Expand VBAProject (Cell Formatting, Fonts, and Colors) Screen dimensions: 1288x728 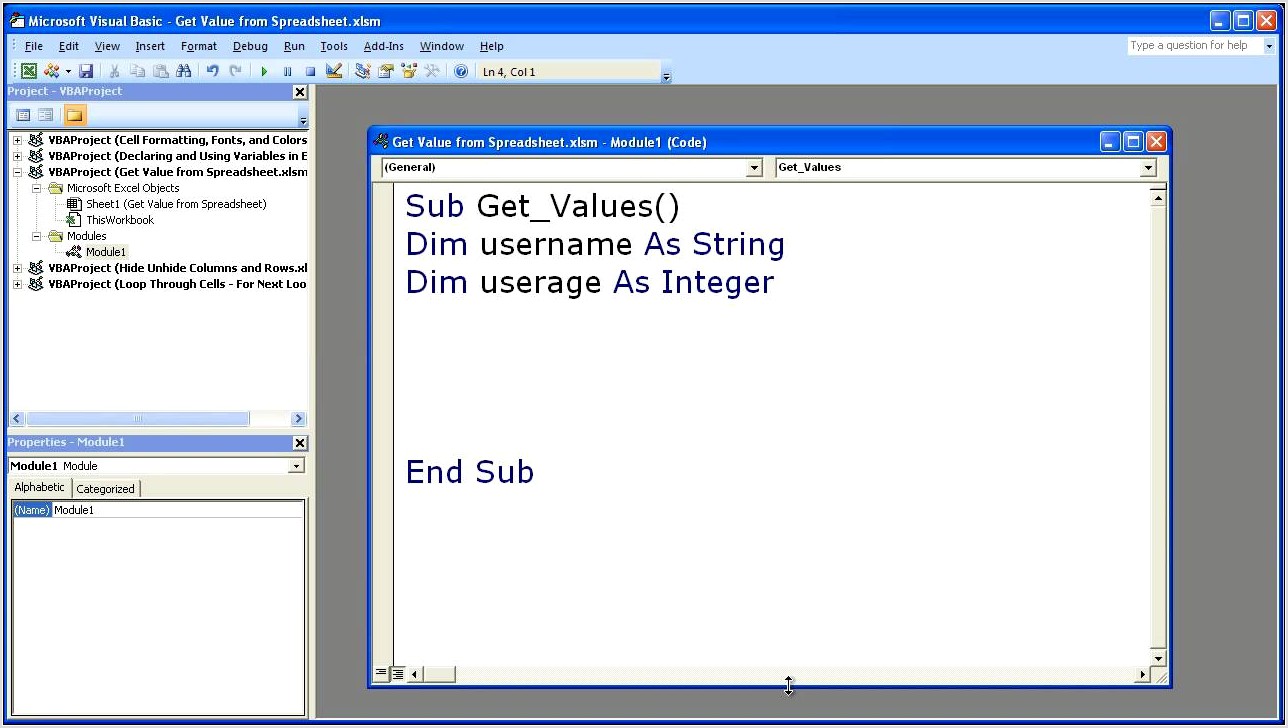tap(17, 140)
